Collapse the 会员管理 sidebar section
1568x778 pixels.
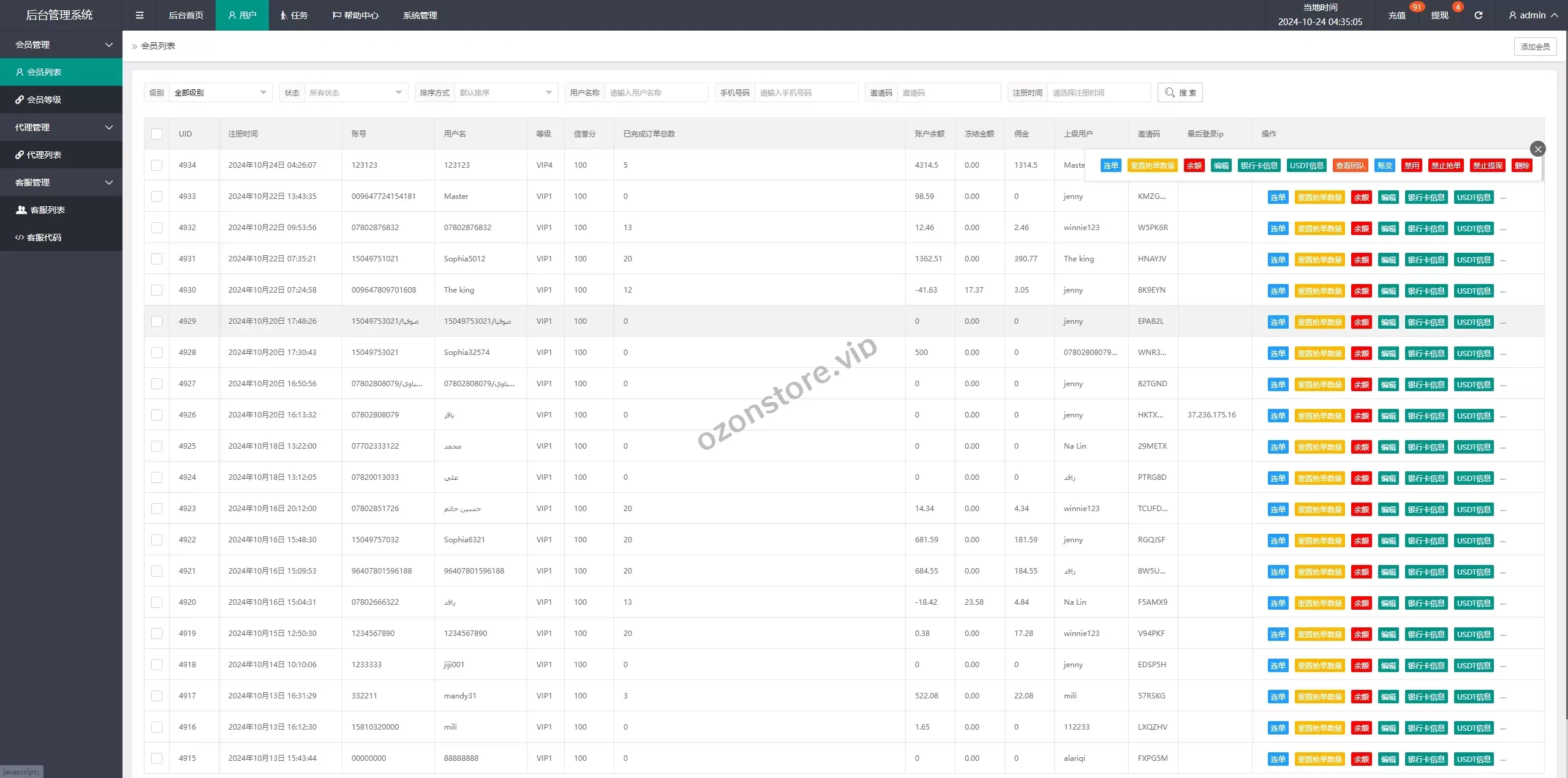pos(61,45)
